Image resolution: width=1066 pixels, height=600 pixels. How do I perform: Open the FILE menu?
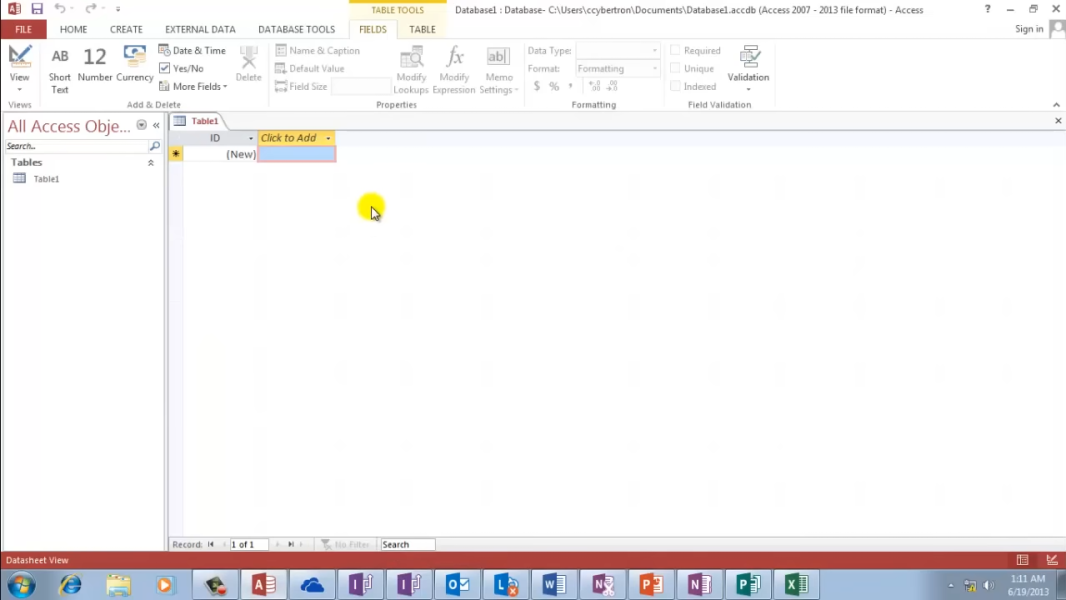pos(23,29)
